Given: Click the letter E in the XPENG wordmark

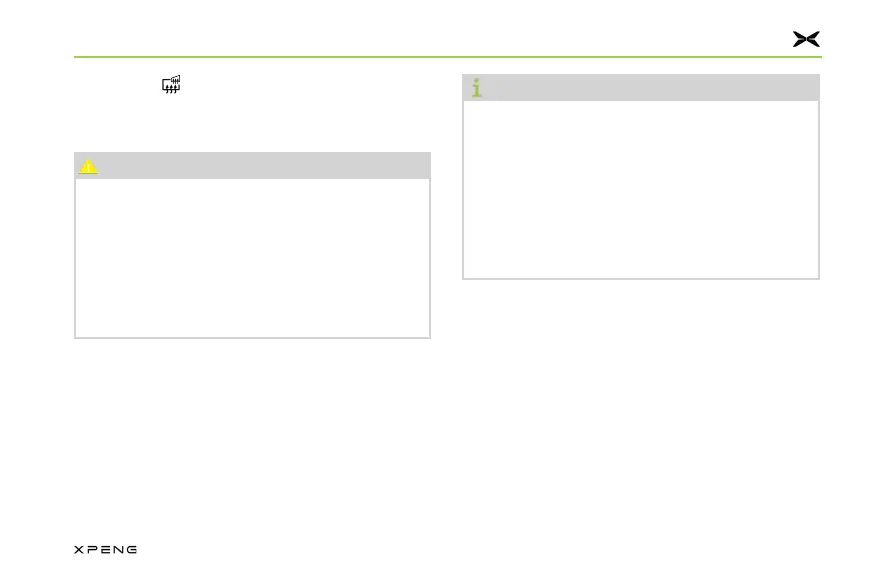Looking at the screenshot, I should coord(105,549).
